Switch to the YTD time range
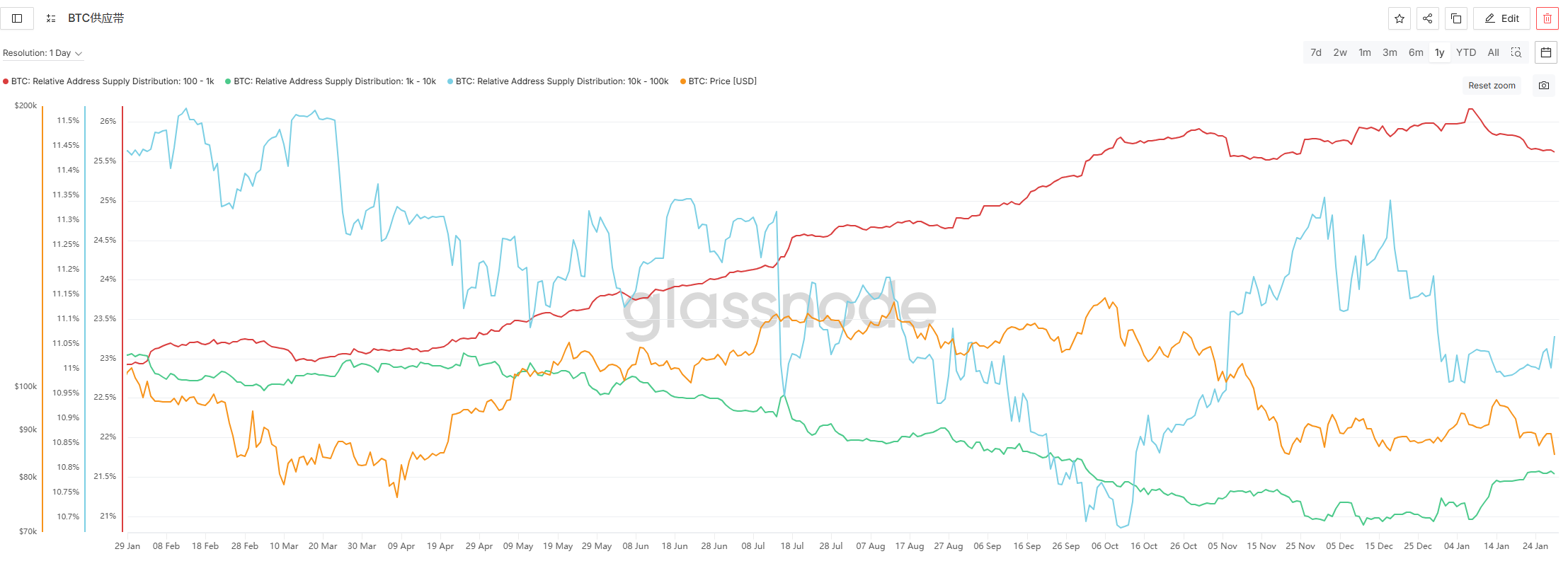The height and width of the screenshot is (566, 1568). coord(1466,52)
